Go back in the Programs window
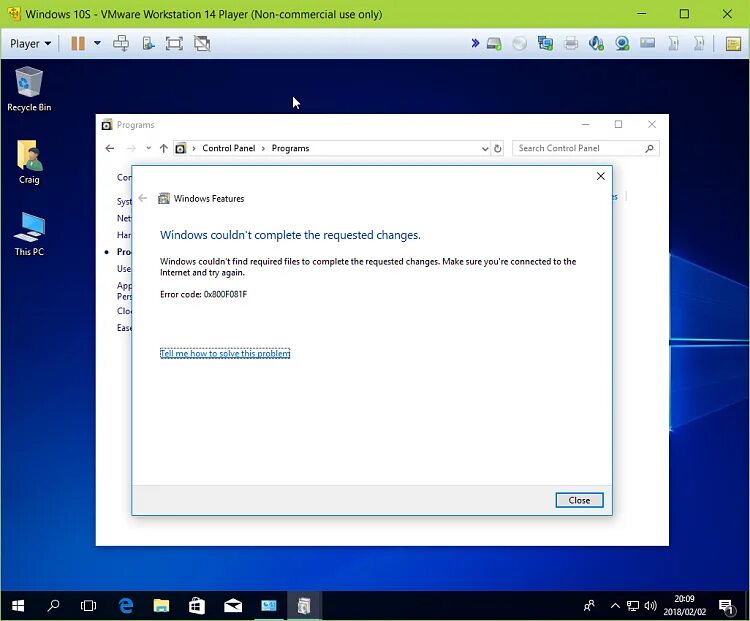Image resolution: width=750 pixels, height=621 pixels. (x=110, y=148)
